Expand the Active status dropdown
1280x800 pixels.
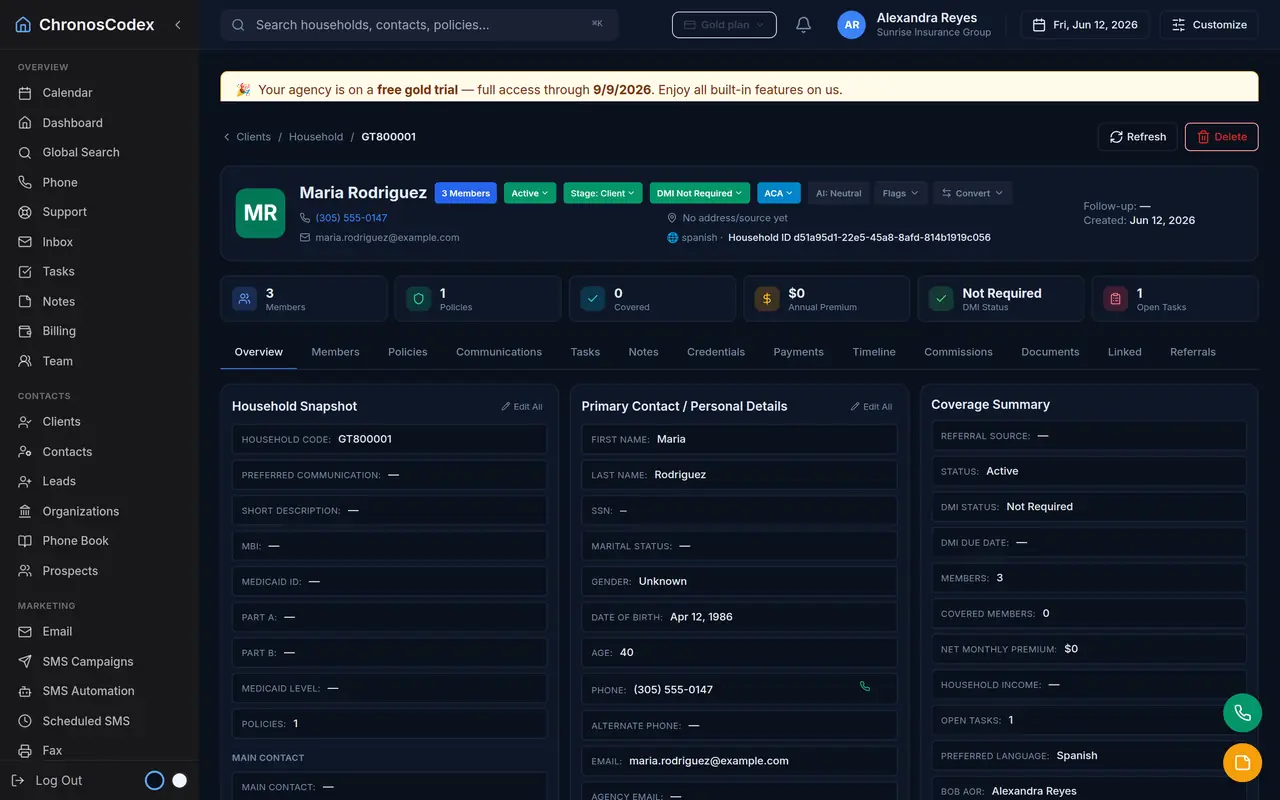pos(530,193)
